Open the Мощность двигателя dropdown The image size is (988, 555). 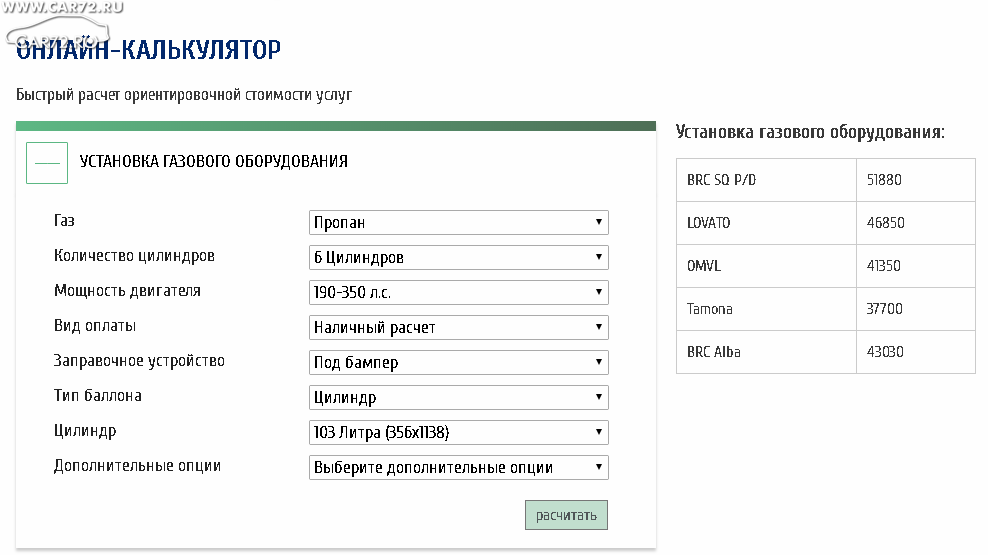[x=459, y=292]
